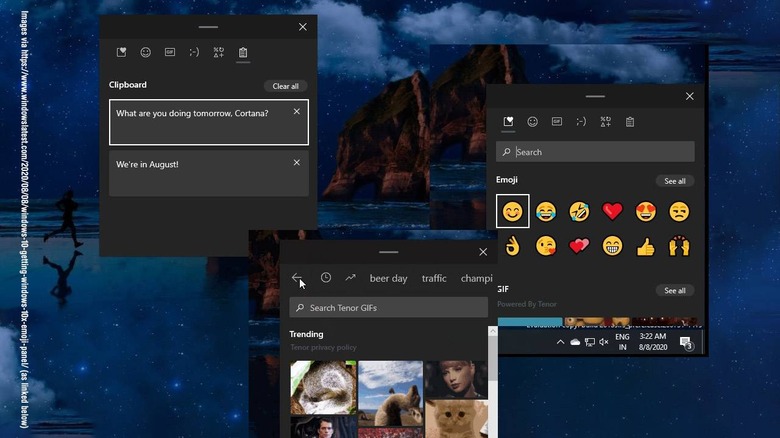Click Search Tenor GIFs field
The image size is (780, 438).
[389, 308]
